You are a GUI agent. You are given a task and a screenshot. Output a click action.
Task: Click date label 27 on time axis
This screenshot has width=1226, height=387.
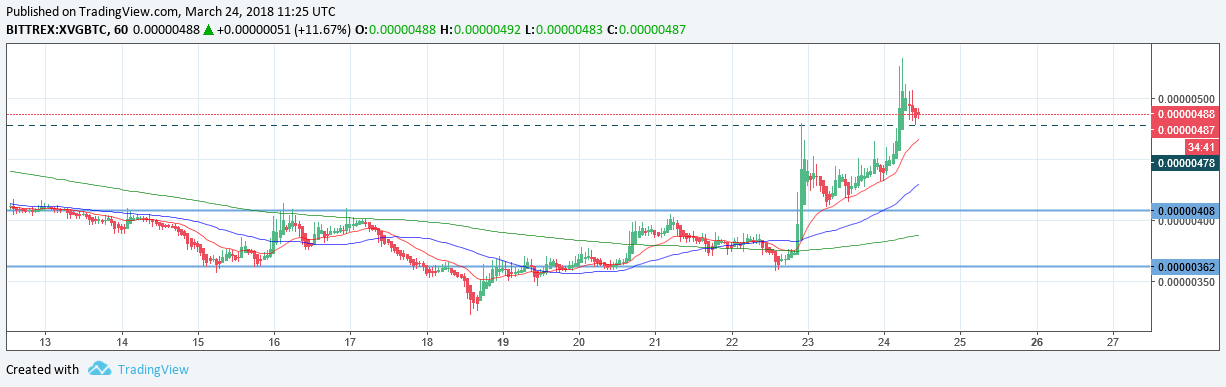[x=1113, y=341]
